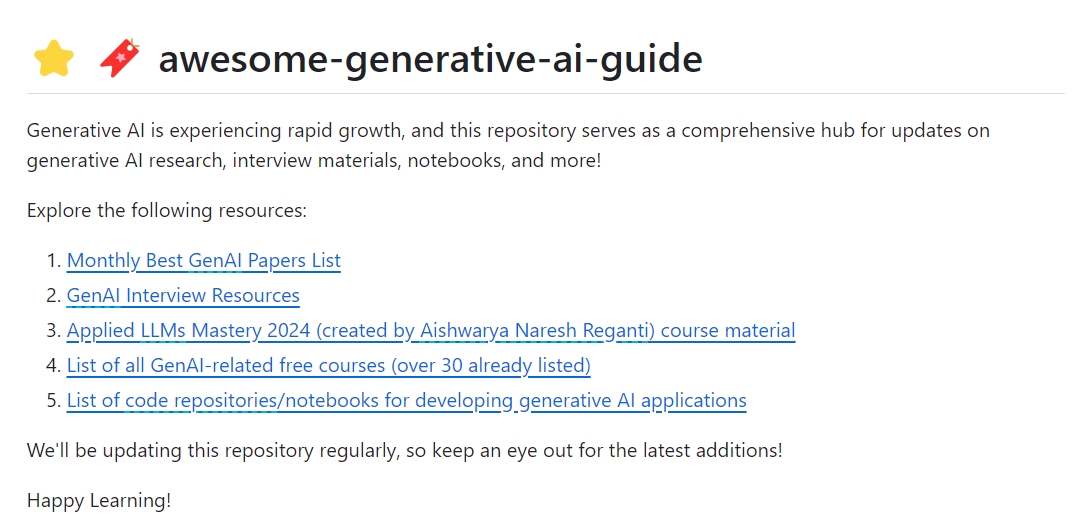Click the yellow star emoji icon
The image size is (1072, 527).
(53, 59)
